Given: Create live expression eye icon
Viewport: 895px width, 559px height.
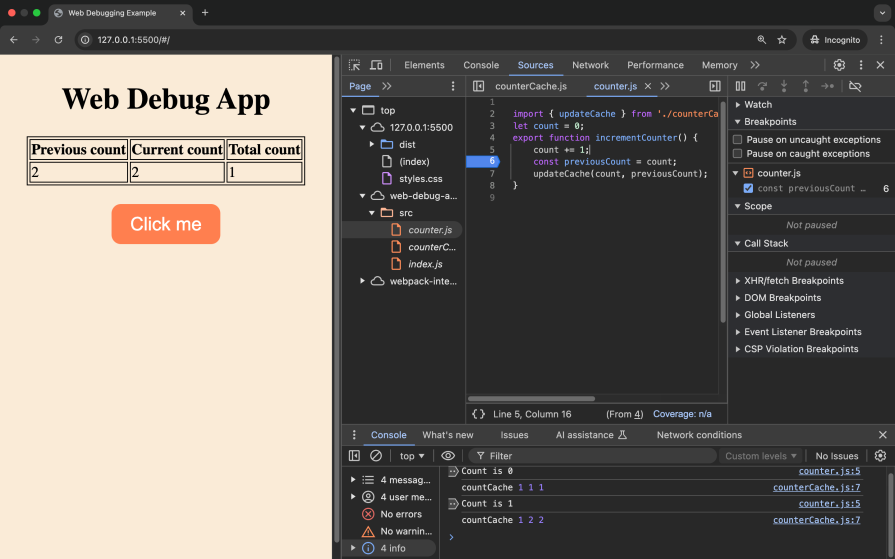Looking at the screenshot, I should point(448,456).
